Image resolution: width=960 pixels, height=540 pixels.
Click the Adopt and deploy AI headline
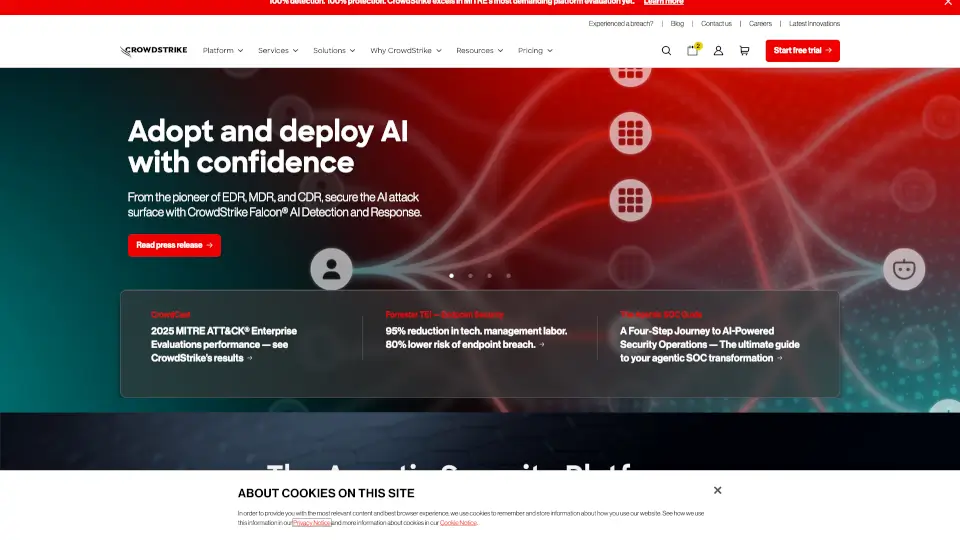[268, 146]
